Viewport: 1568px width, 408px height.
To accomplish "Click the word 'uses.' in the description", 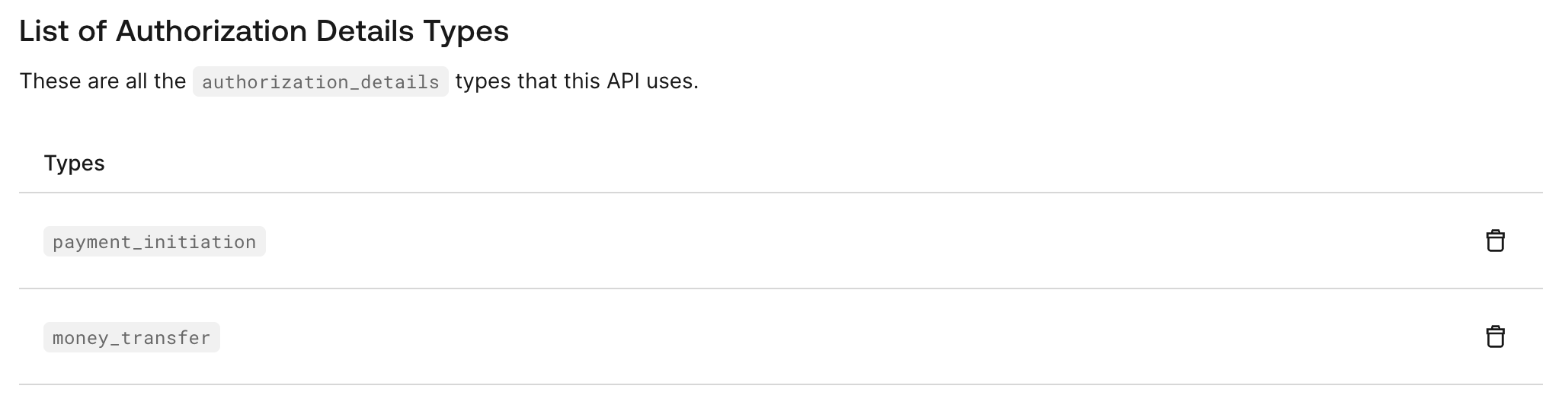I will pyautogui.click(x=673, y=81).
